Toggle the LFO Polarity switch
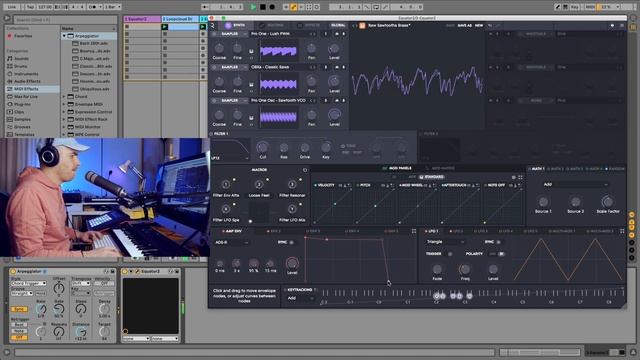The height and width of the screenshot is (360, 640). [x=497, y=254]
